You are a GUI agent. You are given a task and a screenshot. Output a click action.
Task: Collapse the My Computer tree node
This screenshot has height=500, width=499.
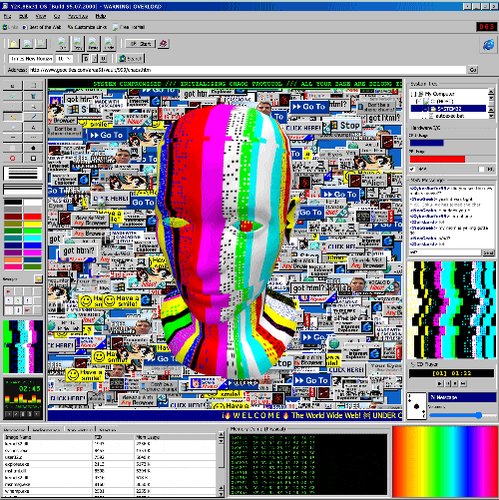point(413,94)
